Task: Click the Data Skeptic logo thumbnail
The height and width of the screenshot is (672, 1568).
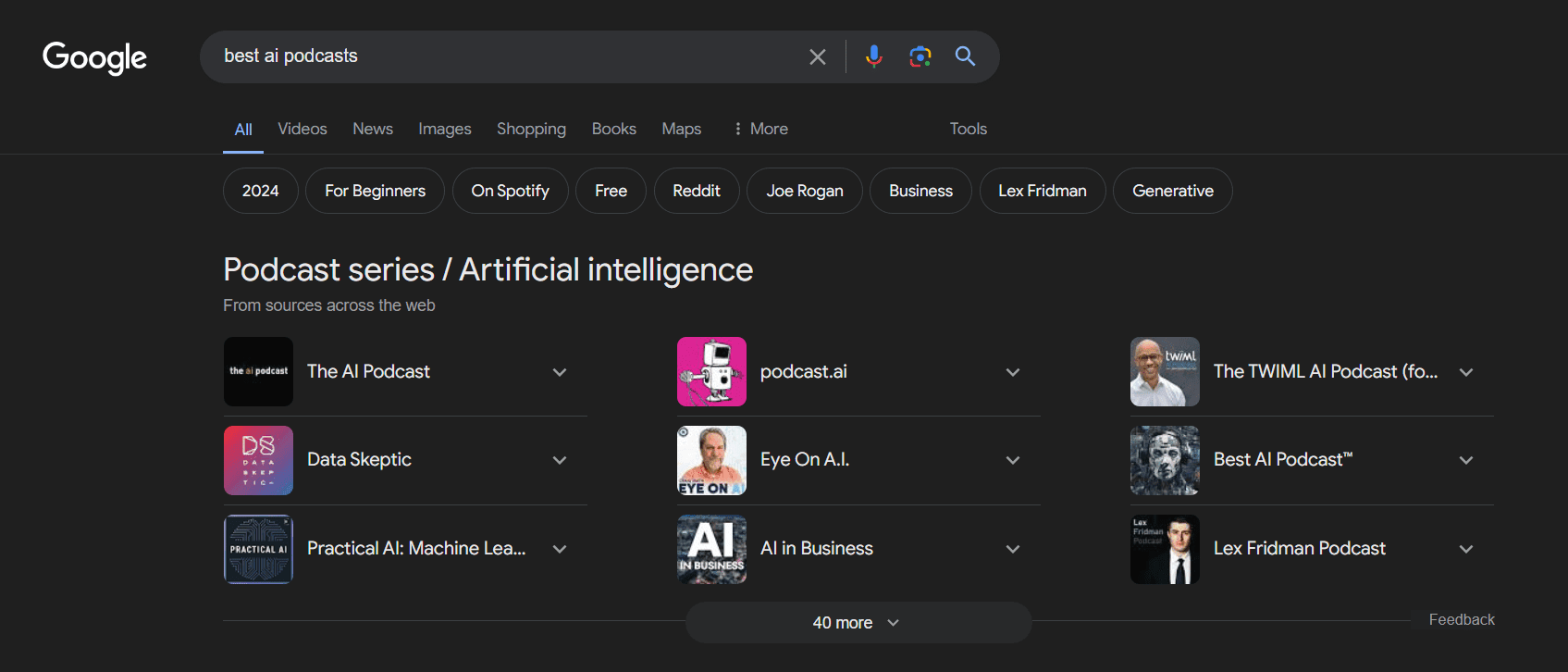Action: [258, 460]
